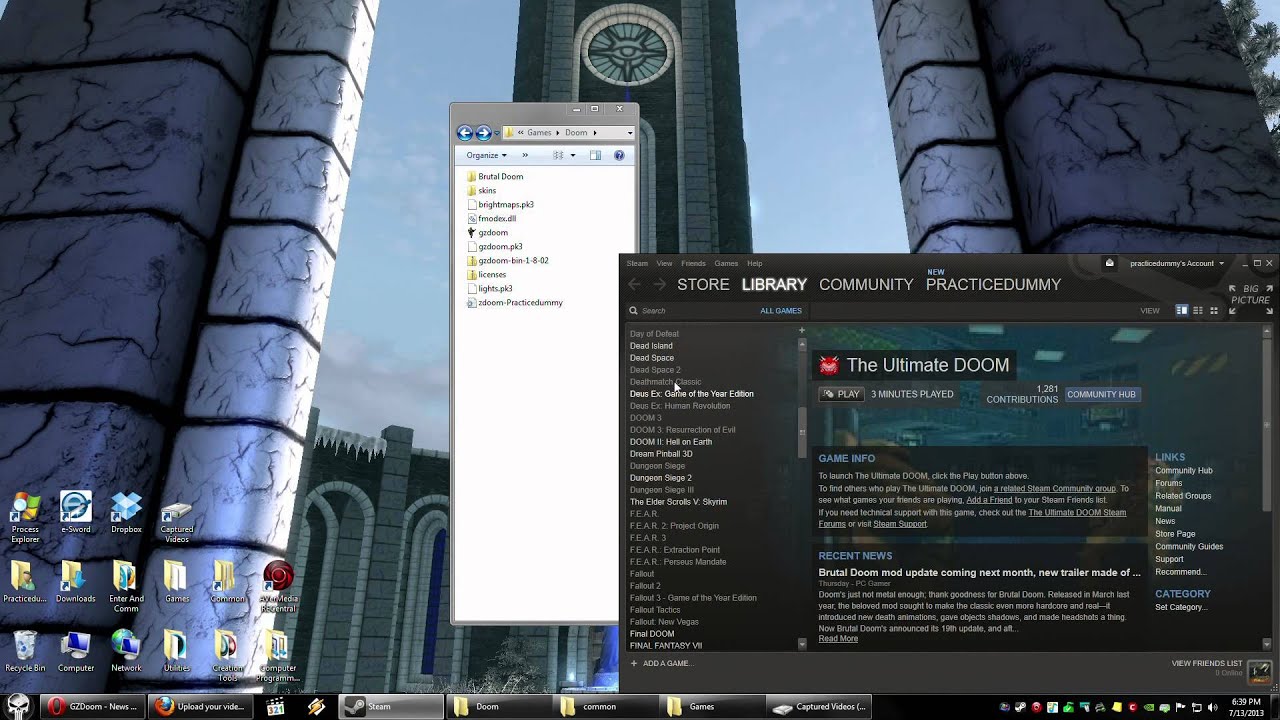
Task: Open the Organize dropdown menu
Action: click(x=486, y=155)
